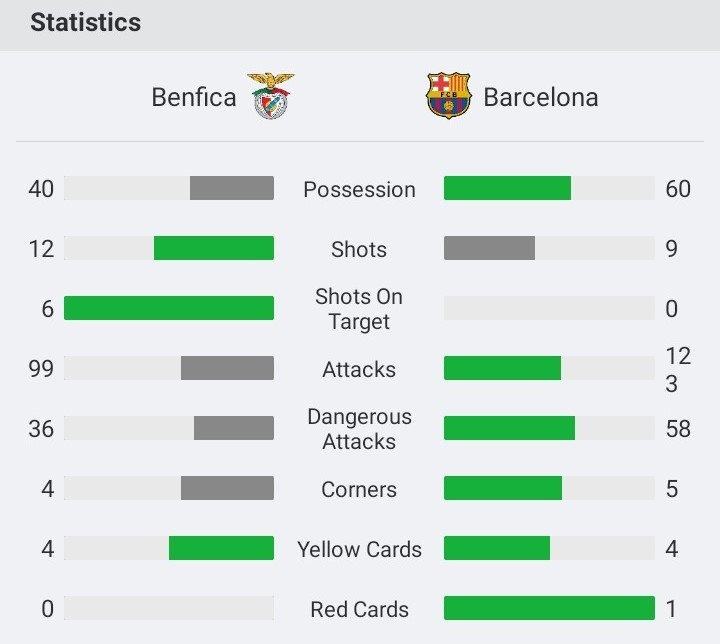The image size is (720, 644).
Task: Click the Barcelona club crest icon
Action: click(x=449, y=96)
